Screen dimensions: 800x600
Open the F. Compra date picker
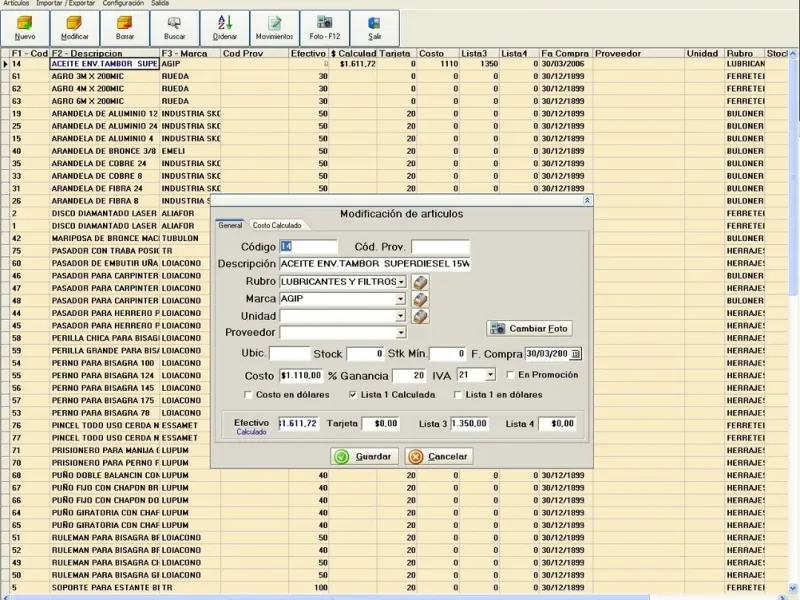tap(575, 354)
